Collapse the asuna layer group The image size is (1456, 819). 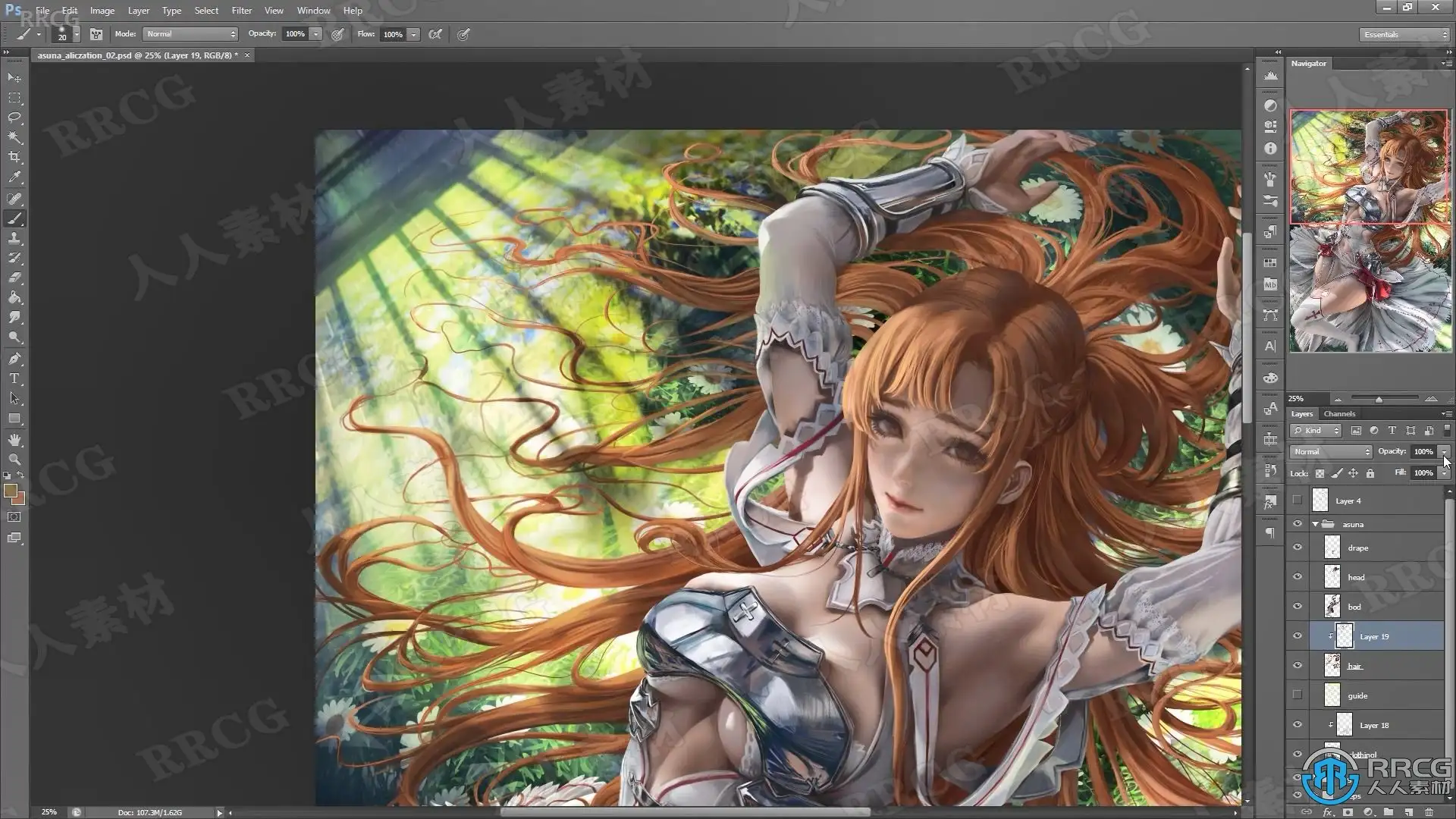[1315, 524]
